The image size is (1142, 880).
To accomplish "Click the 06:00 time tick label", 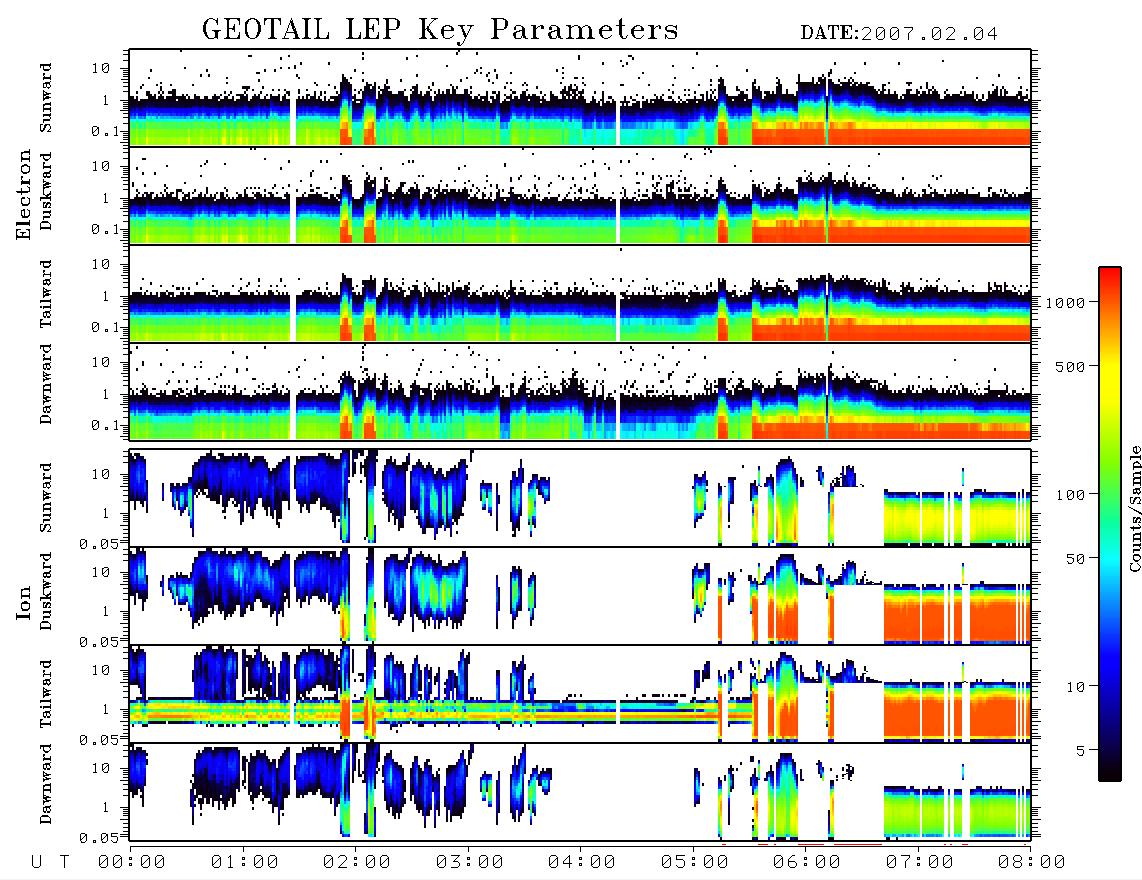I will 806,863.
